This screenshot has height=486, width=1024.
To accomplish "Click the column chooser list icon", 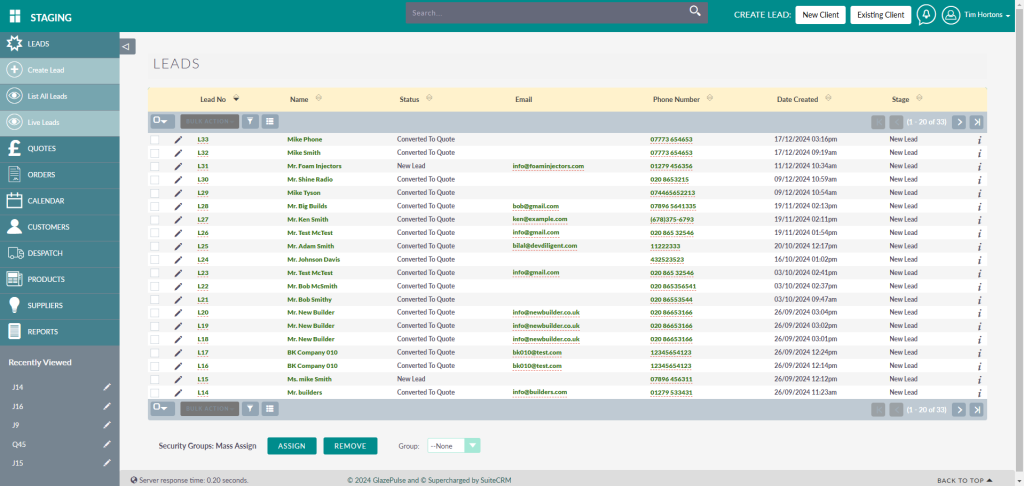I will tap(270, 121).
